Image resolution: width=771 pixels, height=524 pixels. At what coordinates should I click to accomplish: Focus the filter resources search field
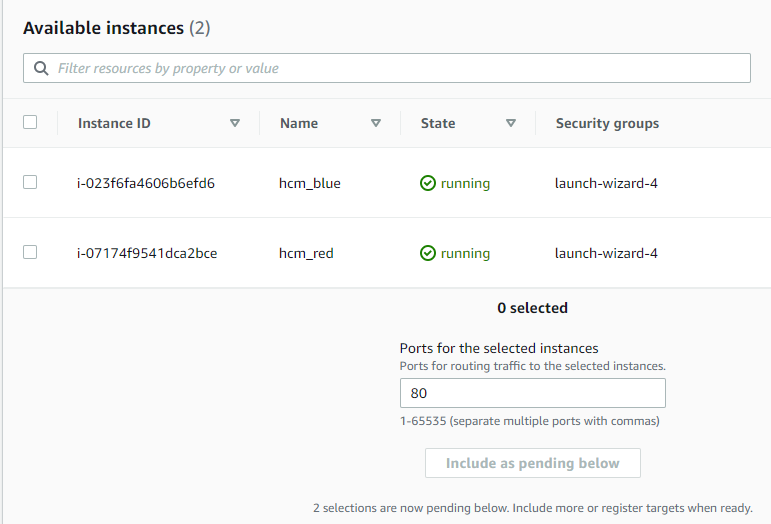(x=386, y=68)
